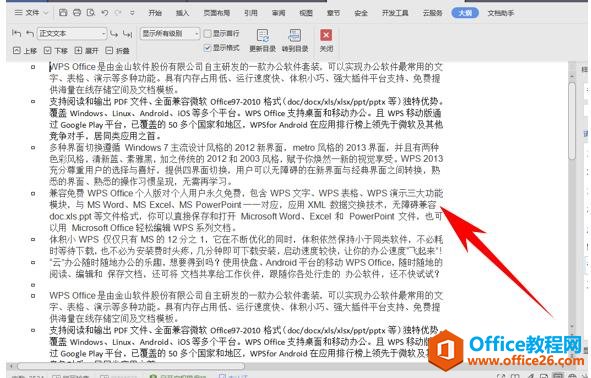Open the quick access toolbar customize arrow
Screen dimensions: 591x378
pyautogui.click(x=132, y=13)
